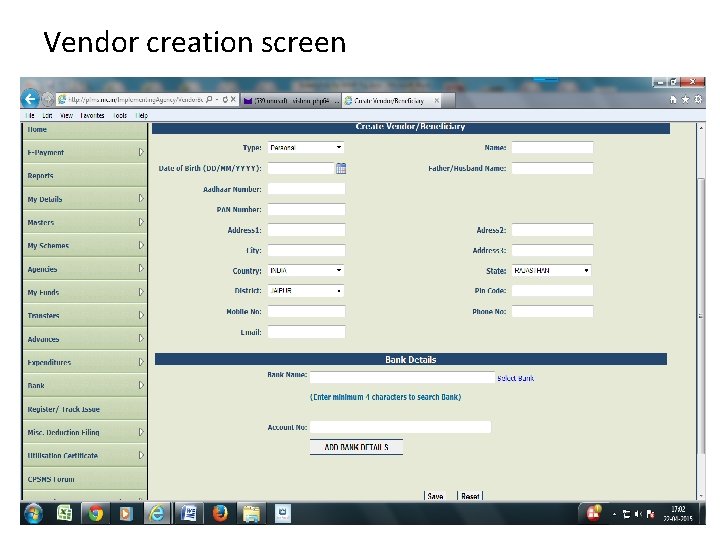The image size is (720, 540).
Task: Open Windows Start button
Action: pos(33,513)
